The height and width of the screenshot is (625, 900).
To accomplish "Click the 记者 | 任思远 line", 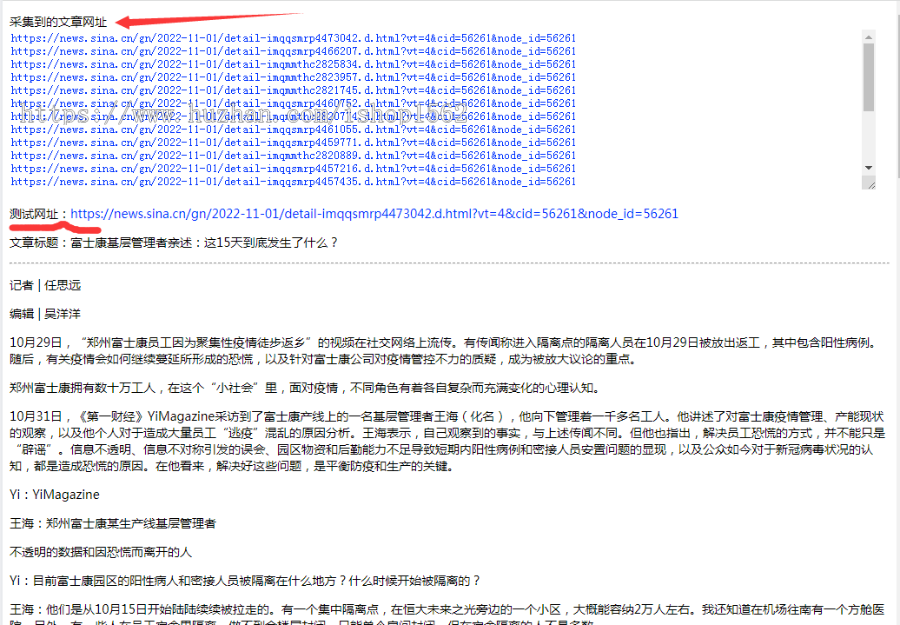I will click(45, 285).
